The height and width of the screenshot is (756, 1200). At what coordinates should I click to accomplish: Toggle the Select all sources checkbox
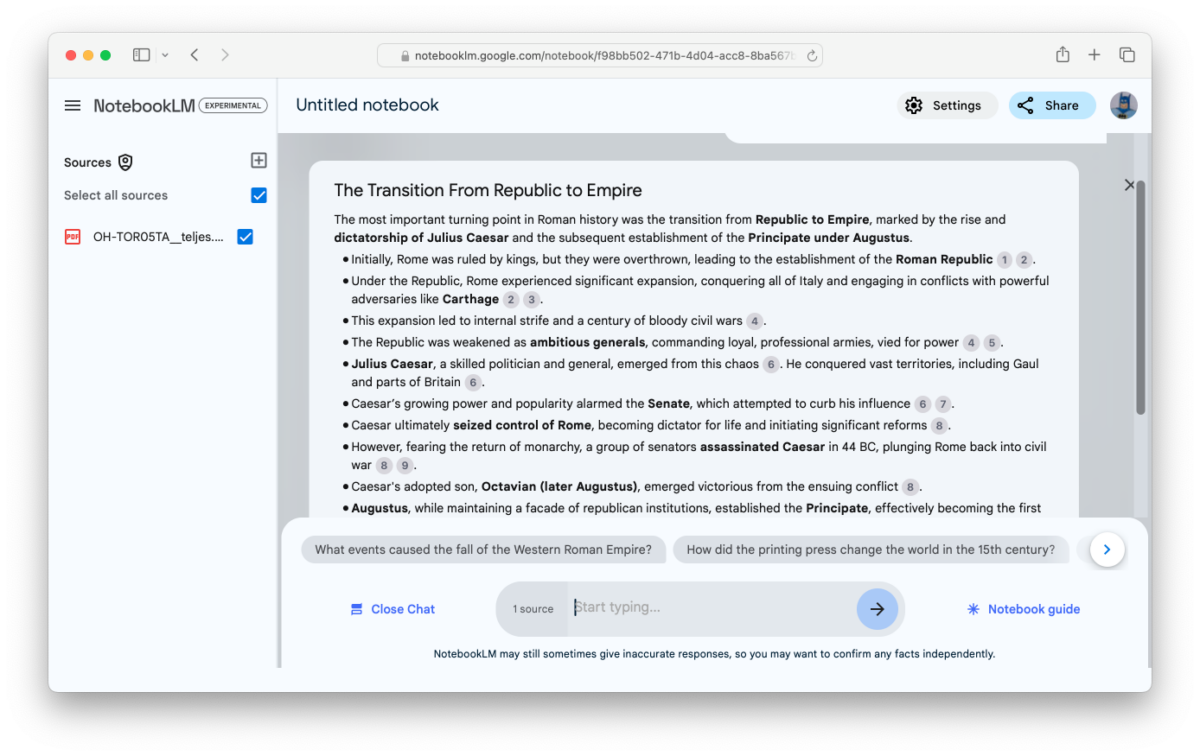pyautogui.click(x=259, y=195)
